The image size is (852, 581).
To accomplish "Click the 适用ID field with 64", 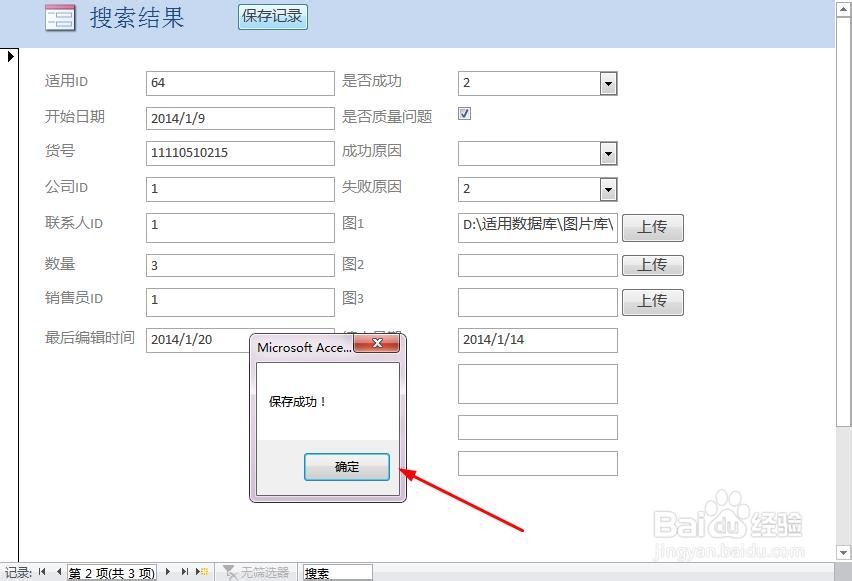I will [x=240, y=83].
